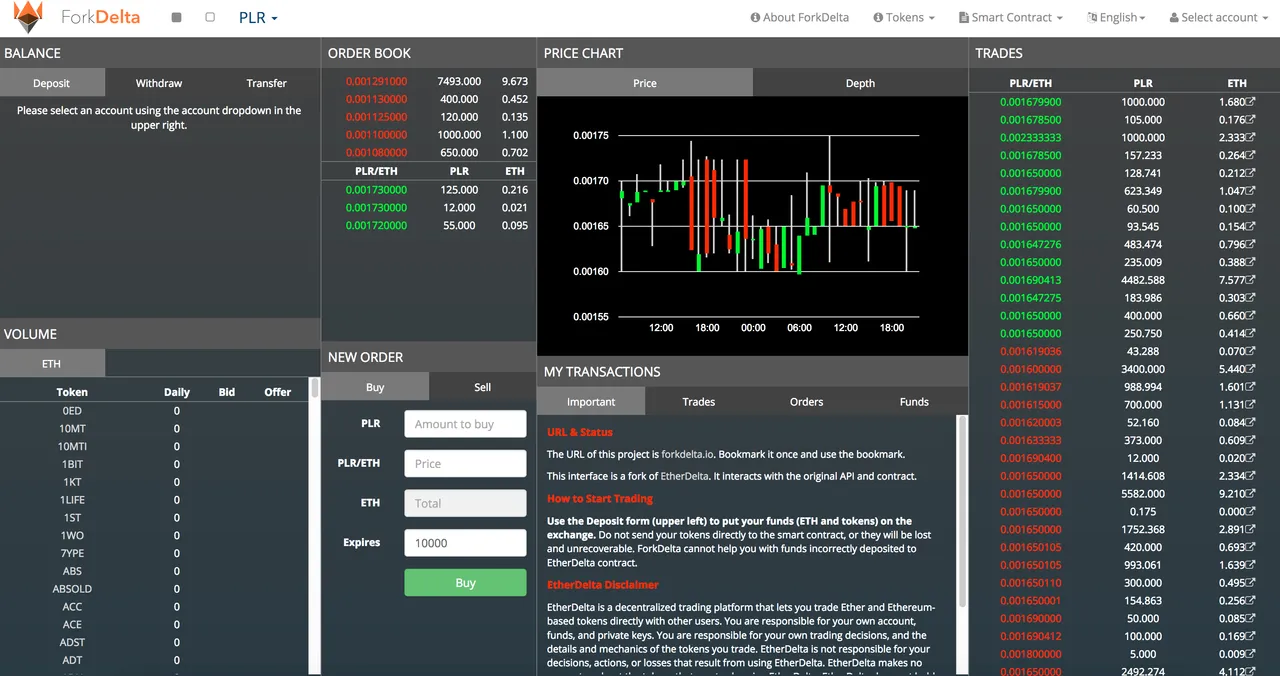This screenshot has width=1280, height=676.
Task: Open the English language dropdown
Action: click(1115, 17)
